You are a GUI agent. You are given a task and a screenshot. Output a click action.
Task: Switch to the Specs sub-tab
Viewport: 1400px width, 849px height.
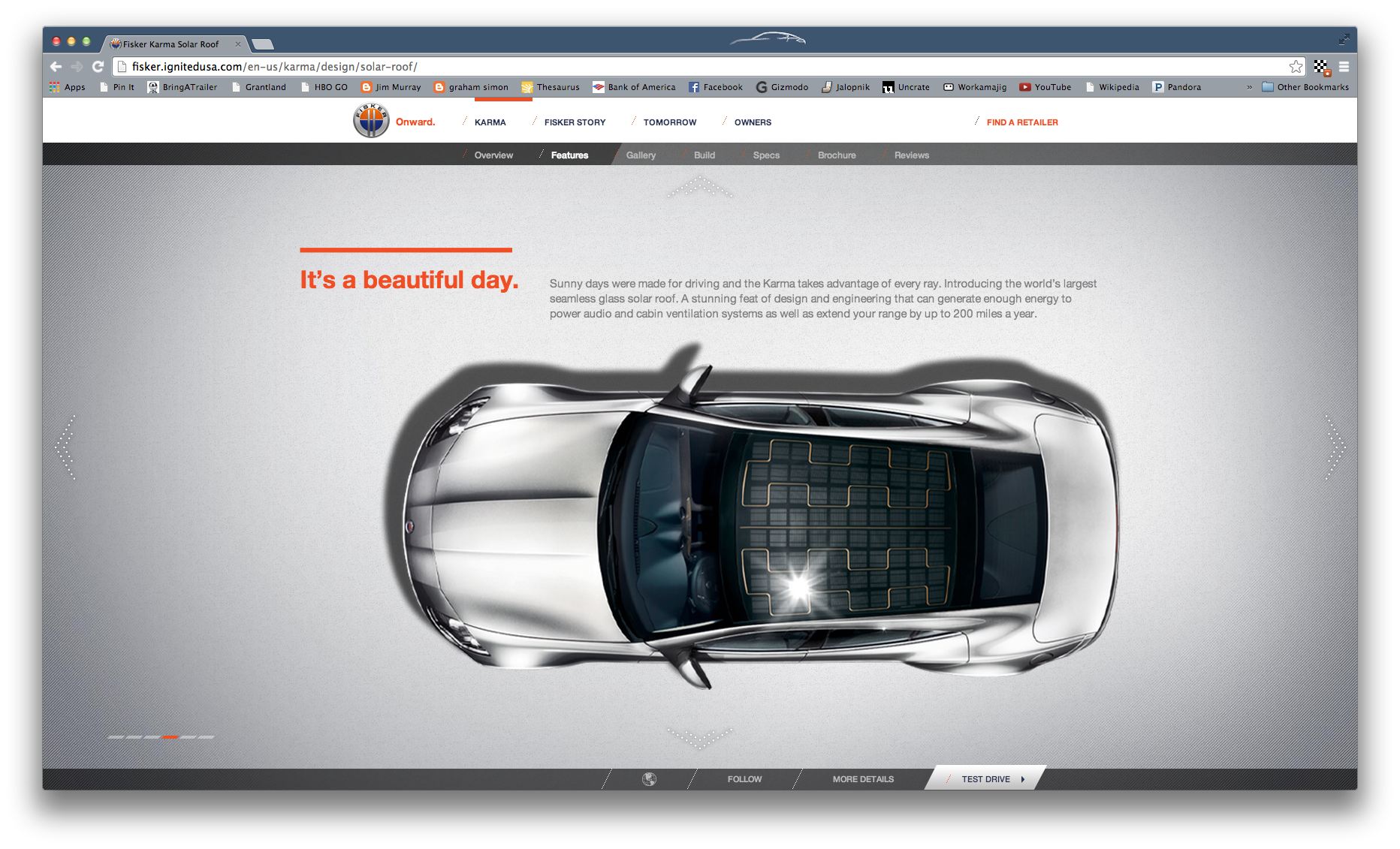[x=766, y=155]
